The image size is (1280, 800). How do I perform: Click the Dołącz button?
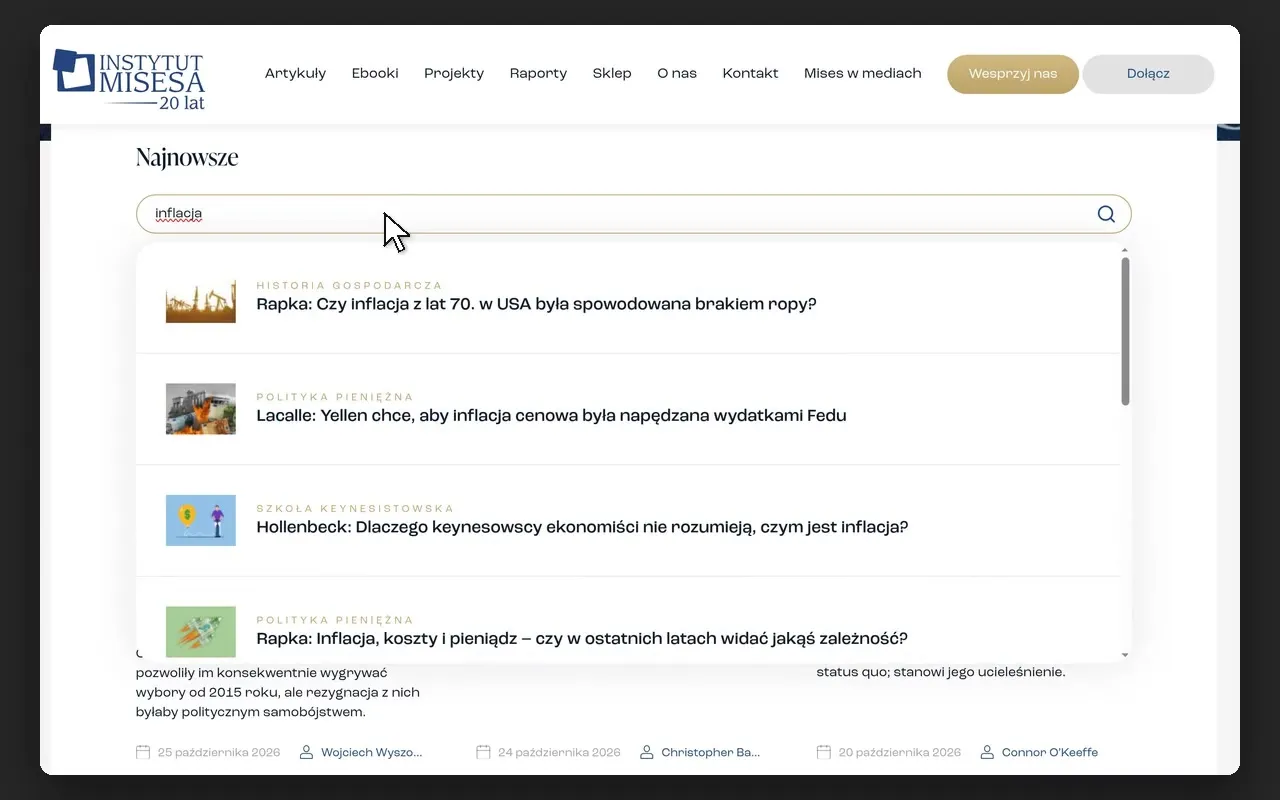click(1148, 74)
